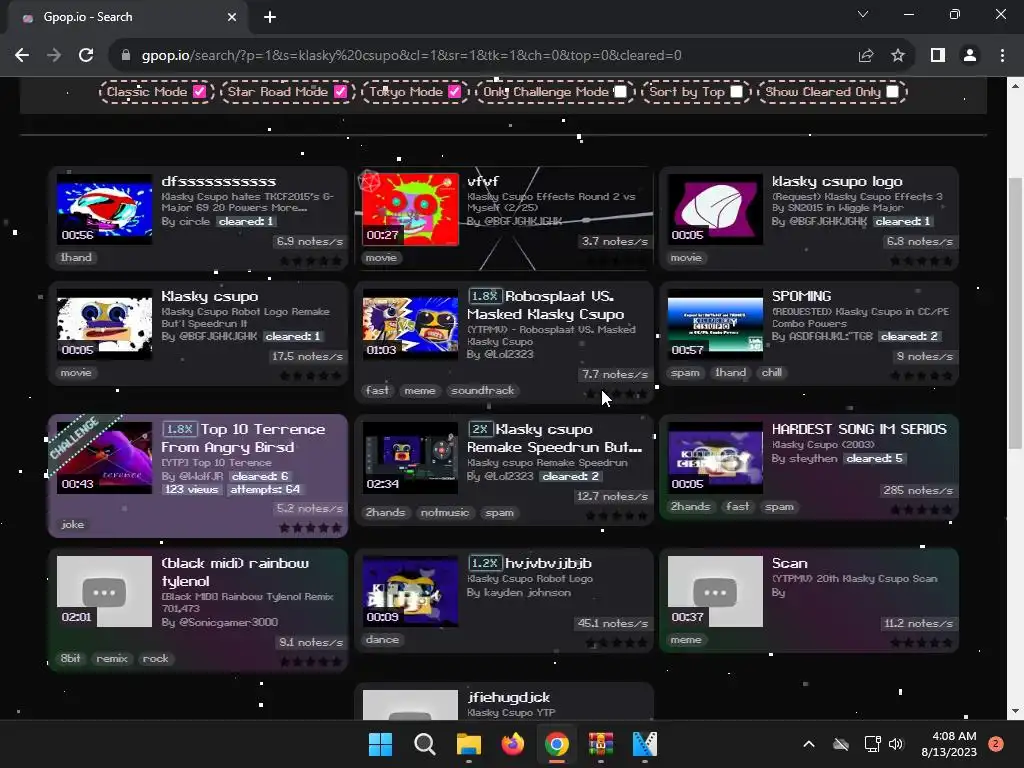Click the page vertical scrollbar
Screen dimensions: 1024x768
point(1015,313)
